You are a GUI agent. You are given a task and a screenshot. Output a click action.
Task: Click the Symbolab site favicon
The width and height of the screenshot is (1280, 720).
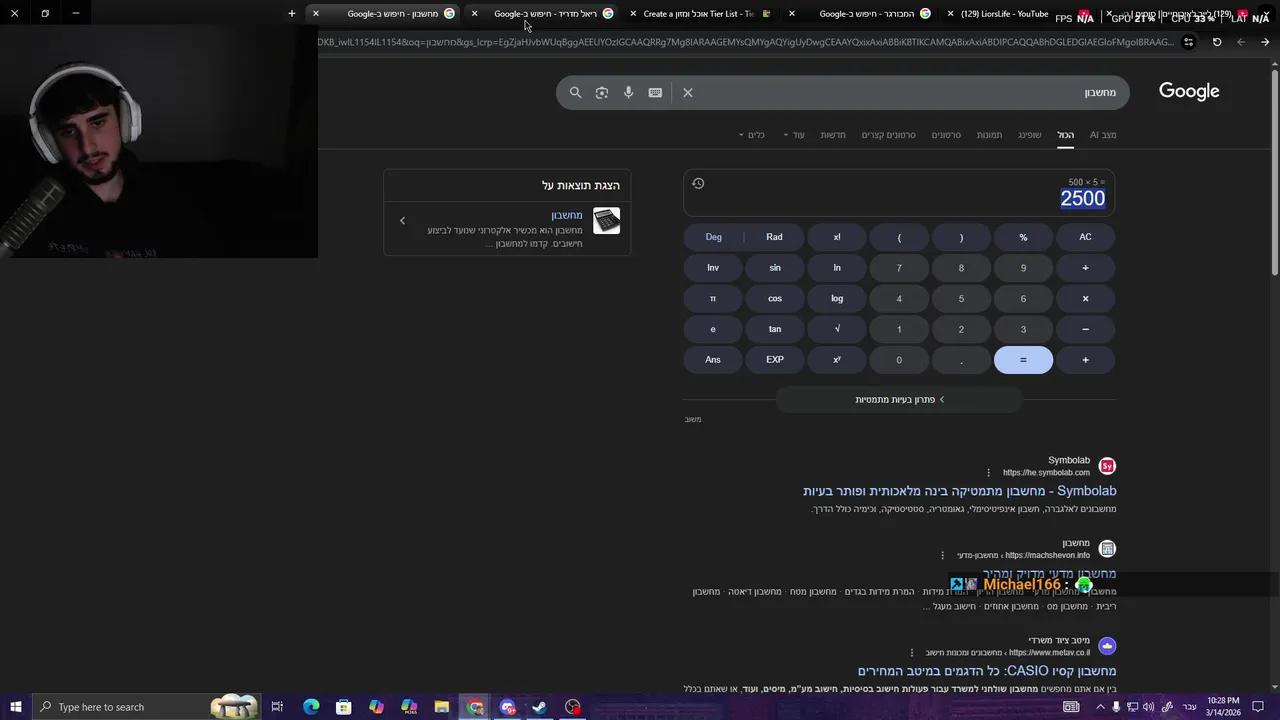pos(1107,466)
